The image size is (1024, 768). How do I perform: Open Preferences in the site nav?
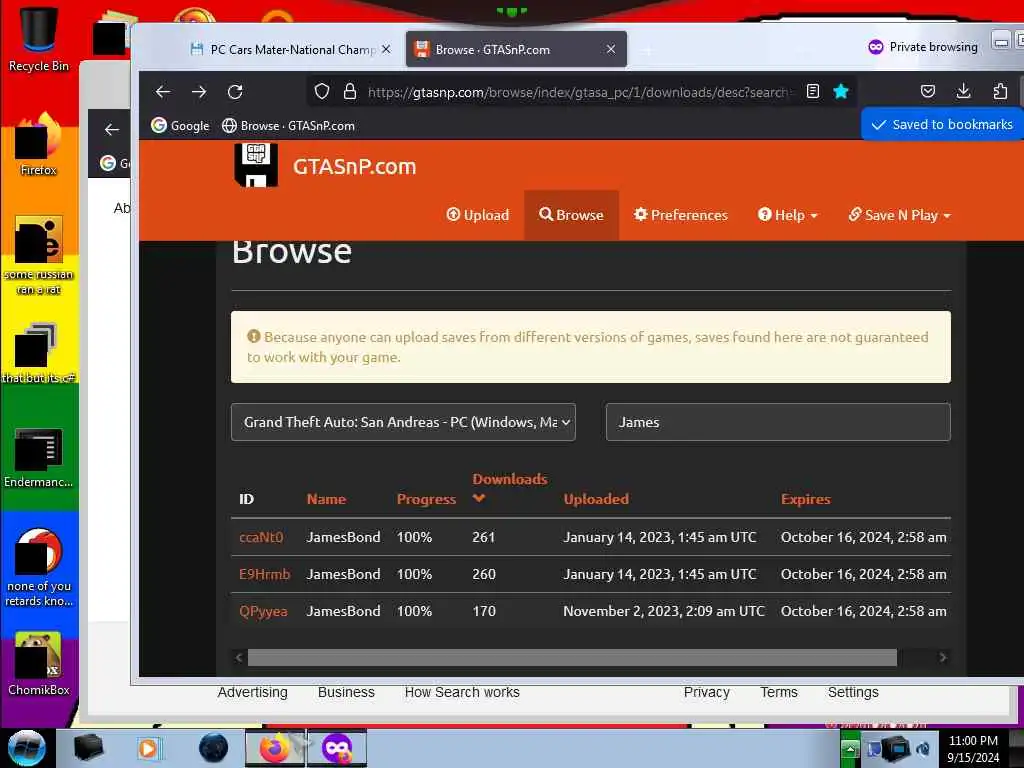[x=680, y=215]
